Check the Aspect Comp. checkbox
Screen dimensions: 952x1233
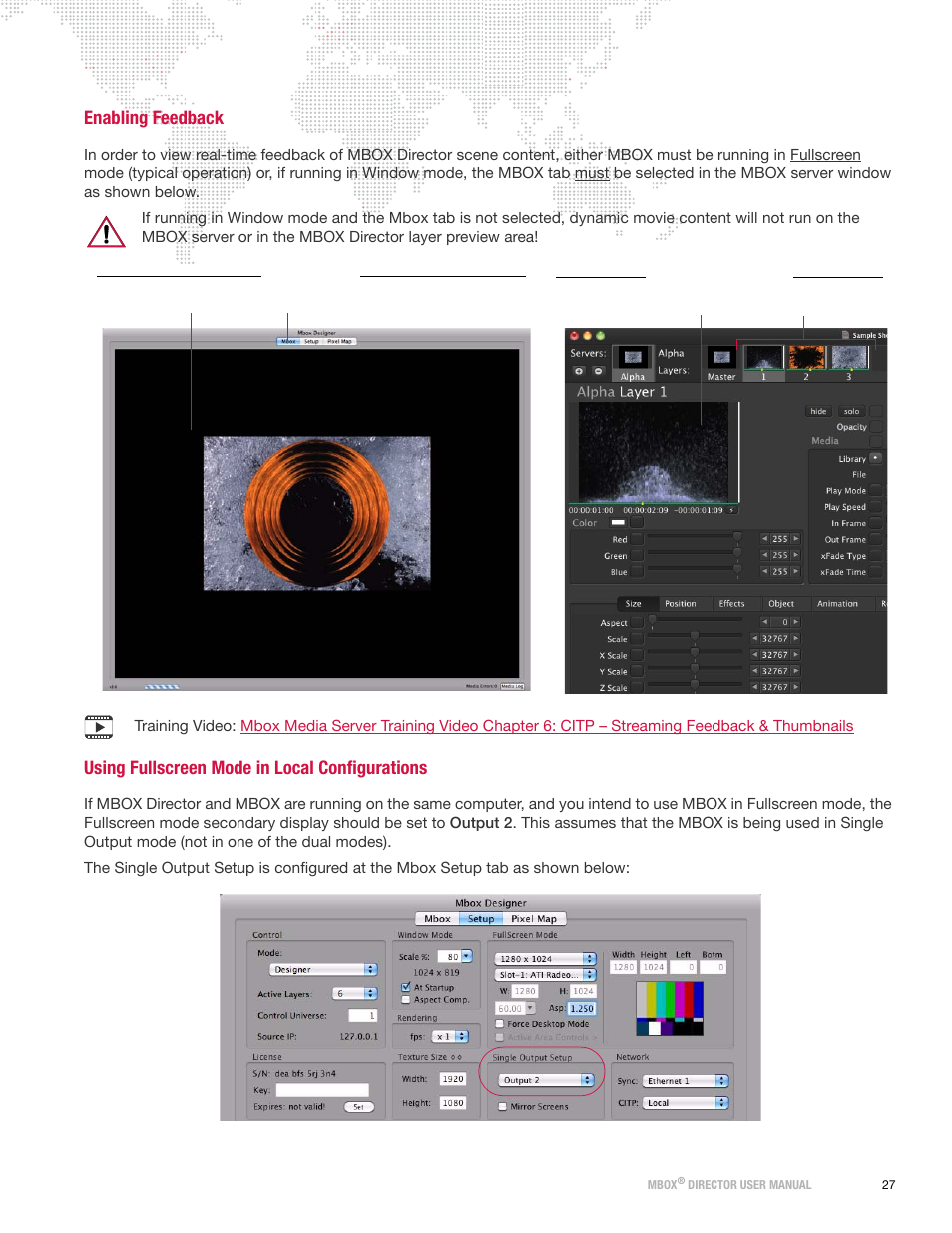pyautogui.click(x=406, y=999)
